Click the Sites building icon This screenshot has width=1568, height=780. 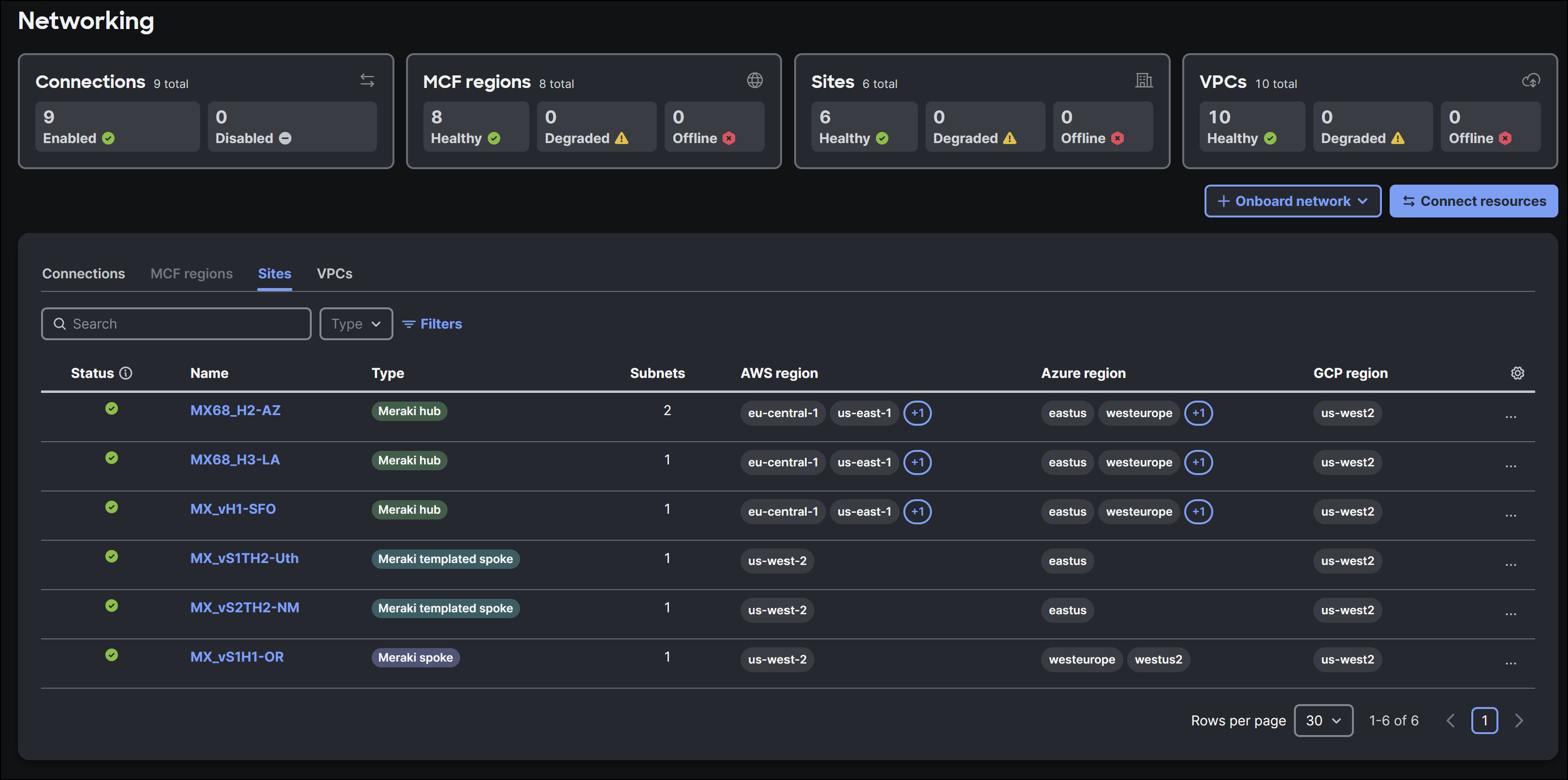coord(1144,80)
